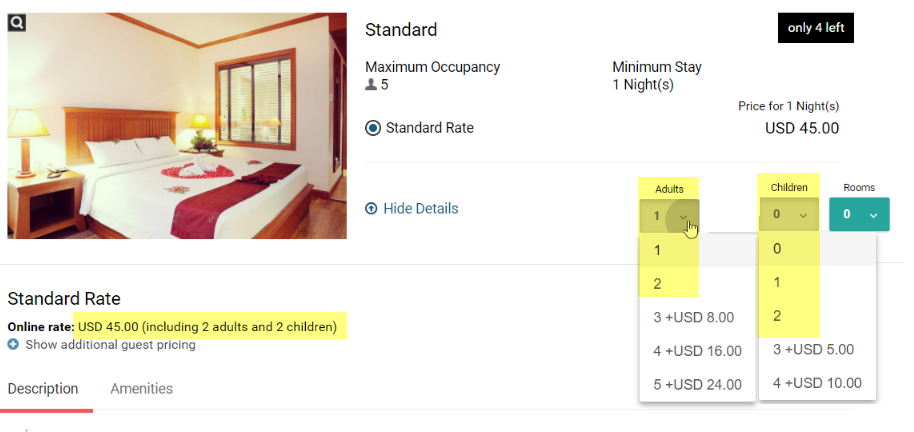The width and height of the screenshot is (914, 432).
Task: Click the magnifier icon on room photo
Action: coord(17,21)
